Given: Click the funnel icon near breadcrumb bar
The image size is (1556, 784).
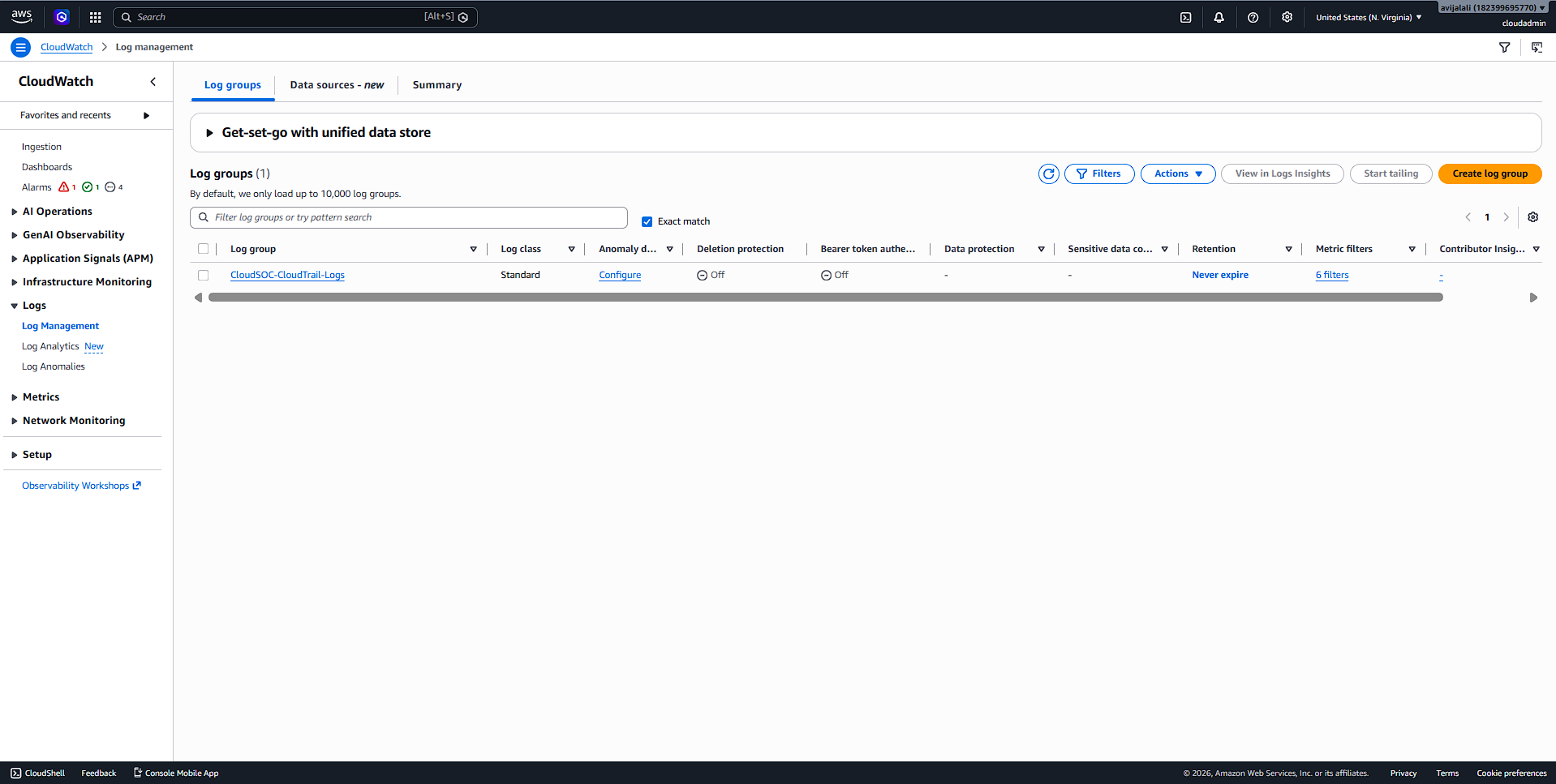Looking at the screenshot, I should (1504, 47).
